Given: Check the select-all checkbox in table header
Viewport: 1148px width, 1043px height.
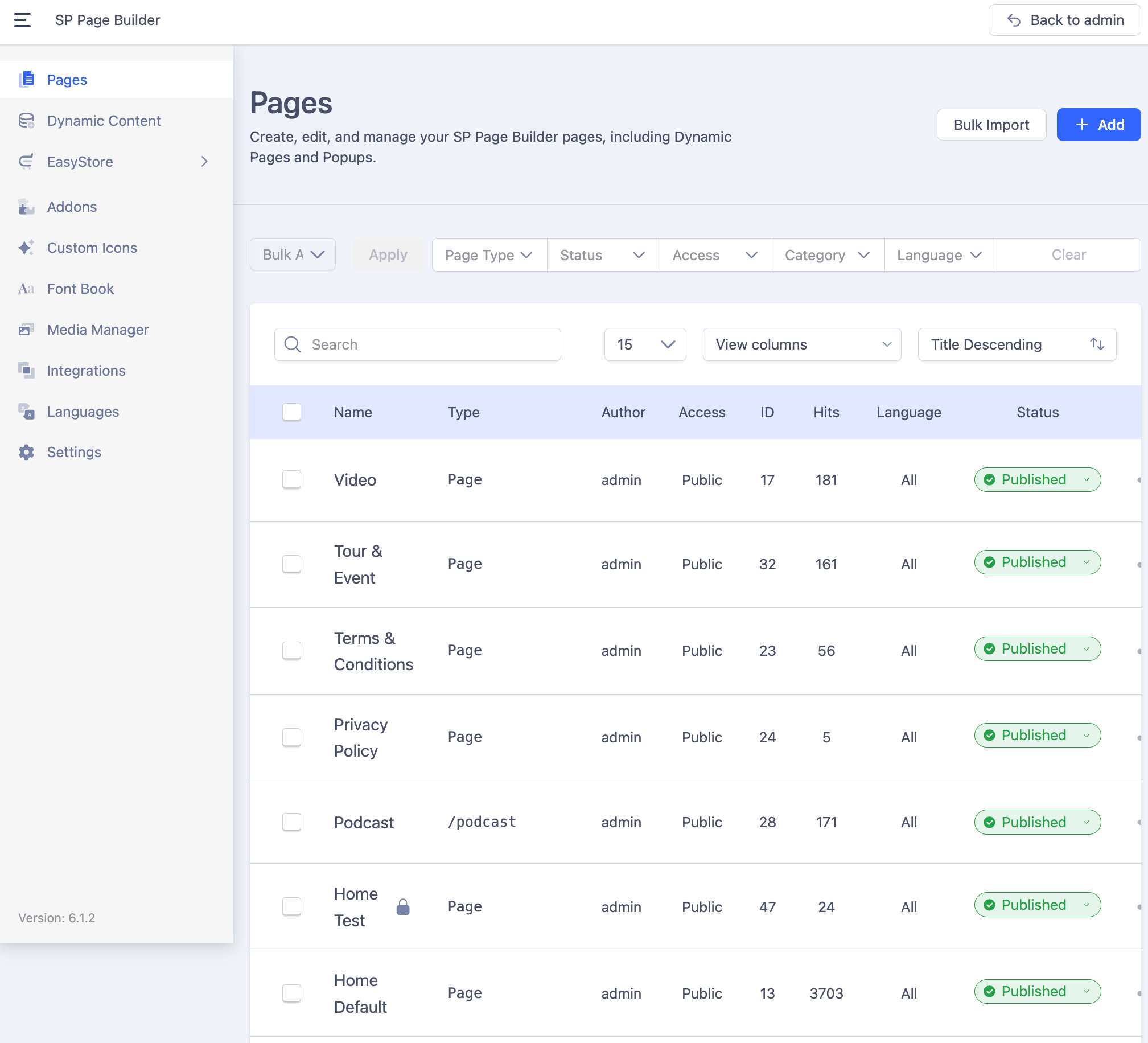Looking at the screenshot, I should point(291,412).
